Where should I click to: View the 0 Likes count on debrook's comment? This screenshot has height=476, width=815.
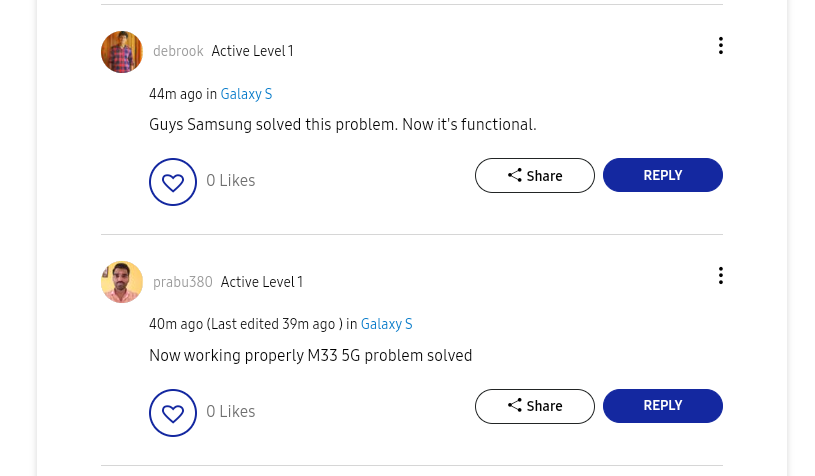pos(231,181)
